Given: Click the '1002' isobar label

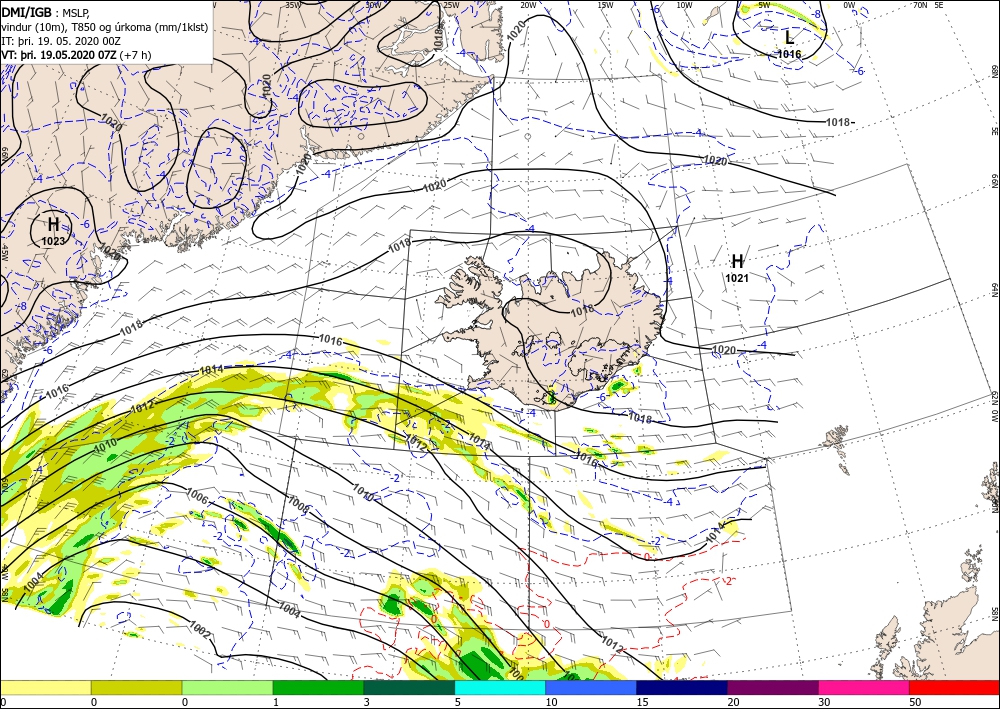Looking at the screenshot, I should (200, 629).
